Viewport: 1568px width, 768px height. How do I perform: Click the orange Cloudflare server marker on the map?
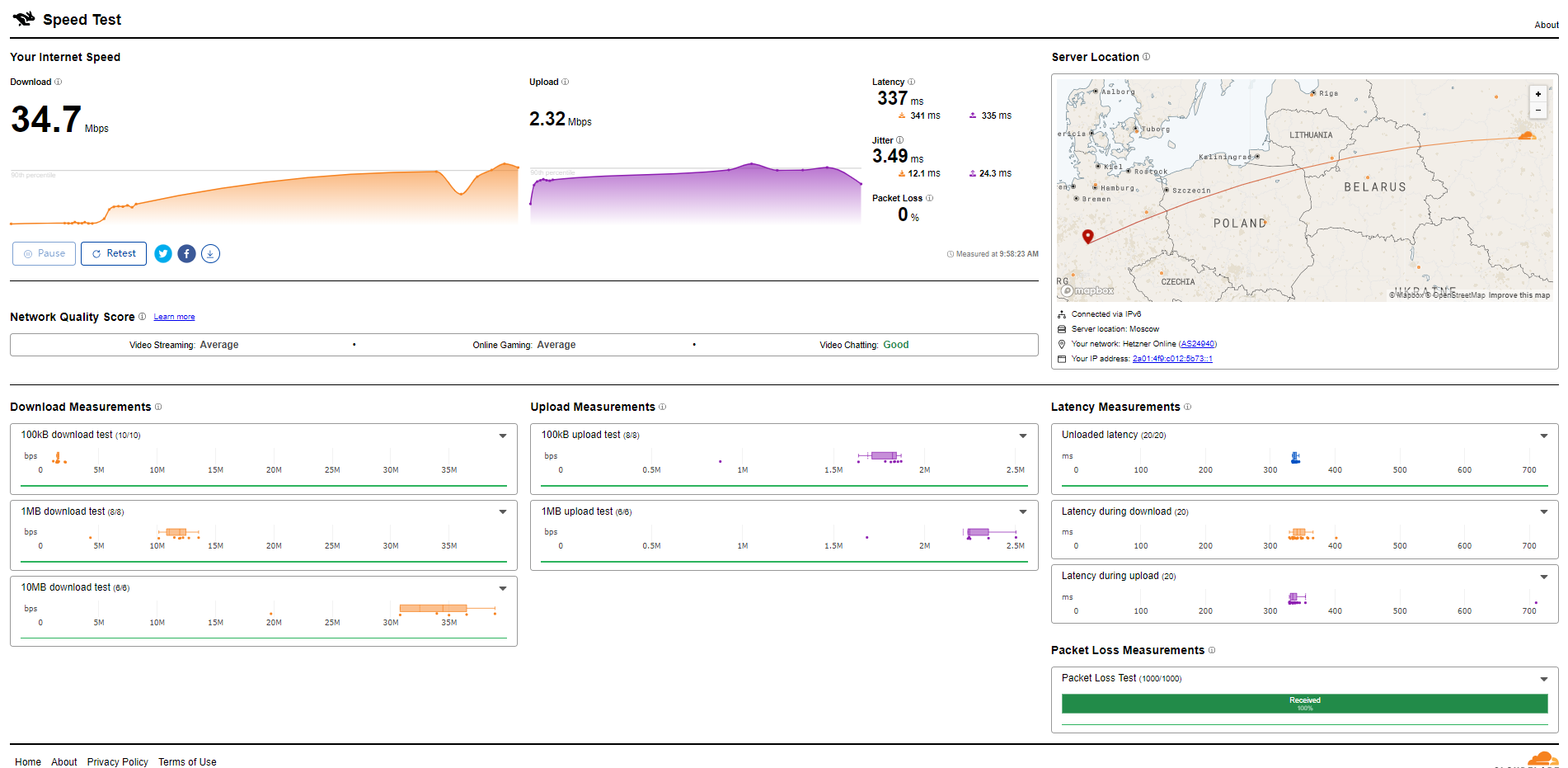1527,135
